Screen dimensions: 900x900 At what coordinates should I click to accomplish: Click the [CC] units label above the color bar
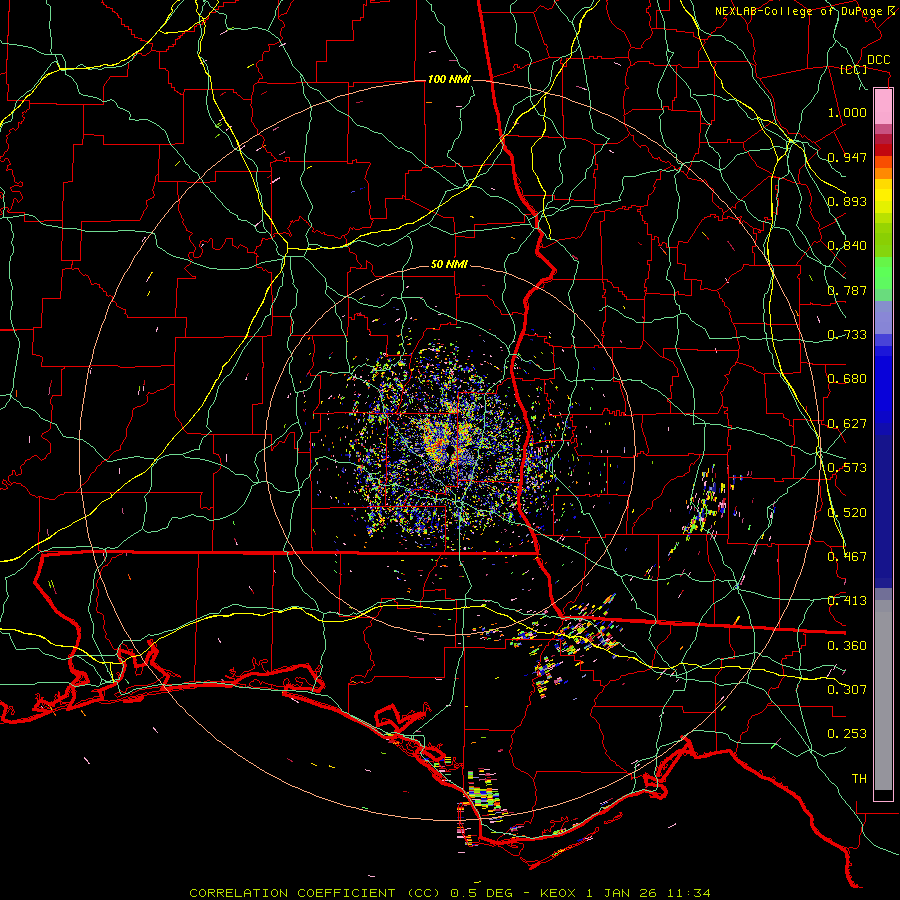coord(854,69)
